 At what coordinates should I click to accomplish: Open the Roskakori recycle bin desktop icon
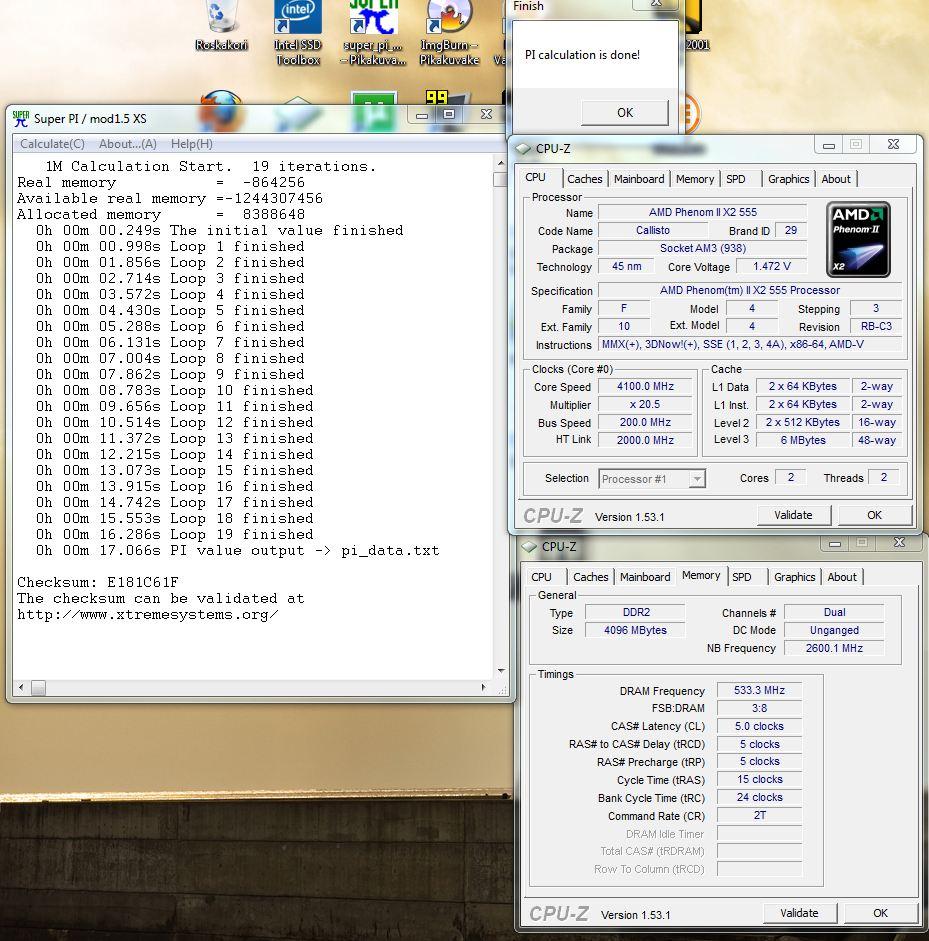click(221, 26)
